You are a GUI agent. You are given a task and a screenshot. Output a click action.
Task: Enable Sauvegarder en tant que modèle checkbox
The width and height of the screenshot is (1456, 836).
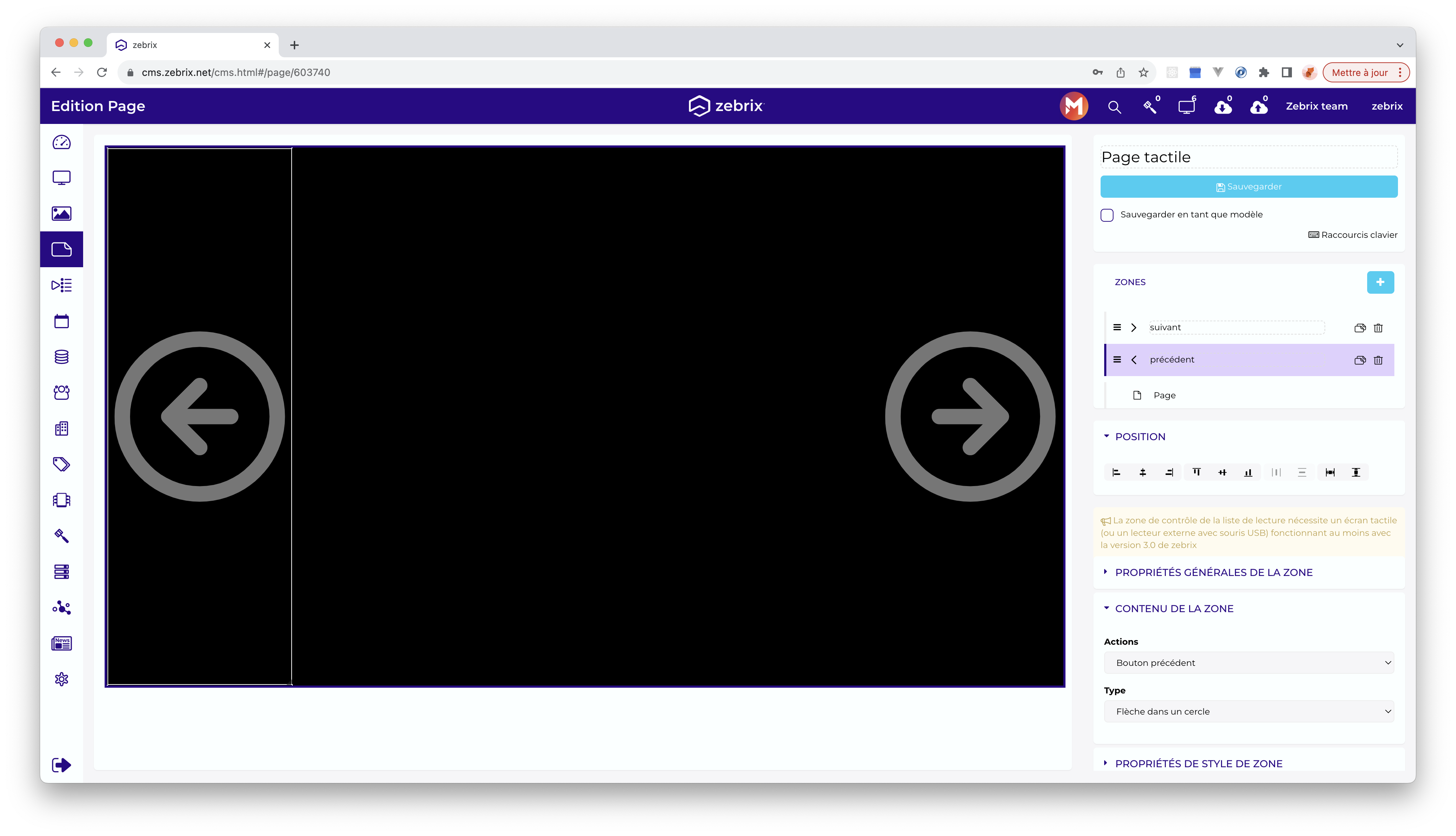pos(1107,215)
